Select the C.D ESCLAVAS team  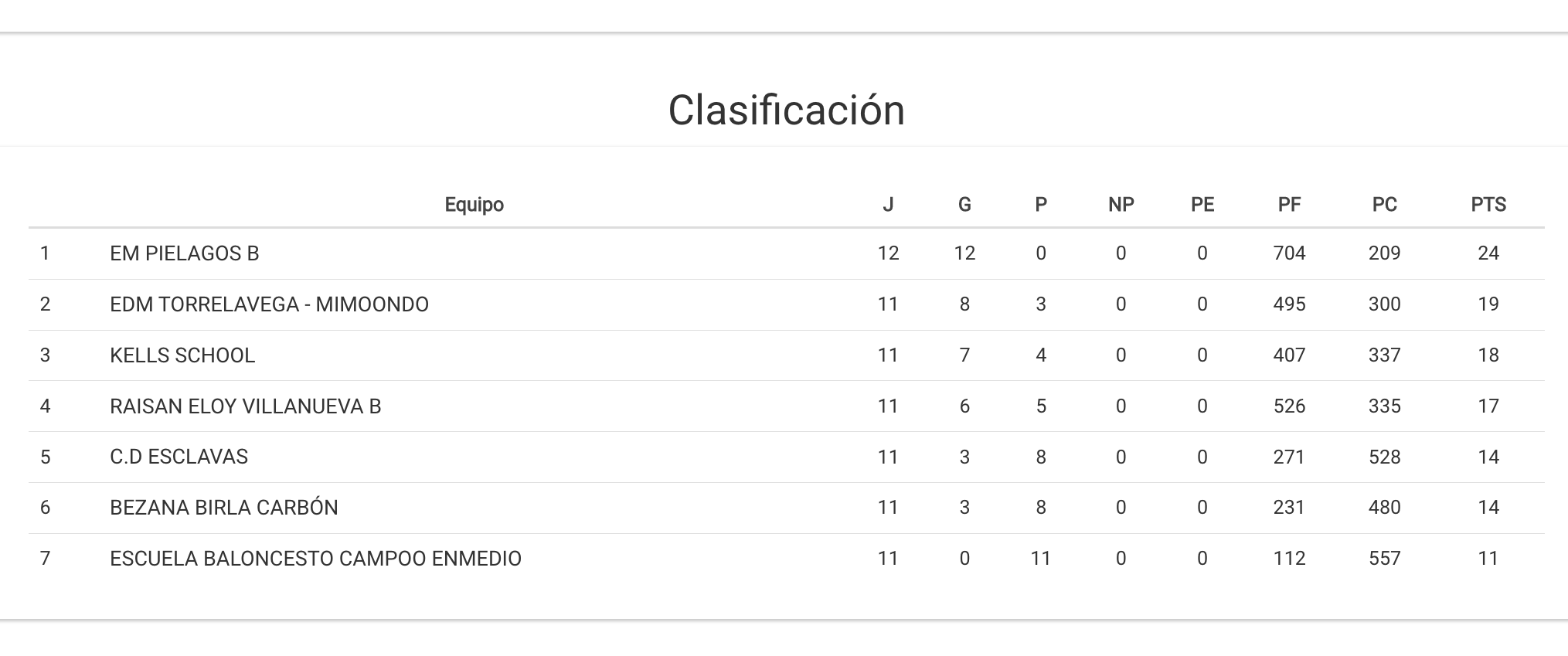[x=179, y=457]
